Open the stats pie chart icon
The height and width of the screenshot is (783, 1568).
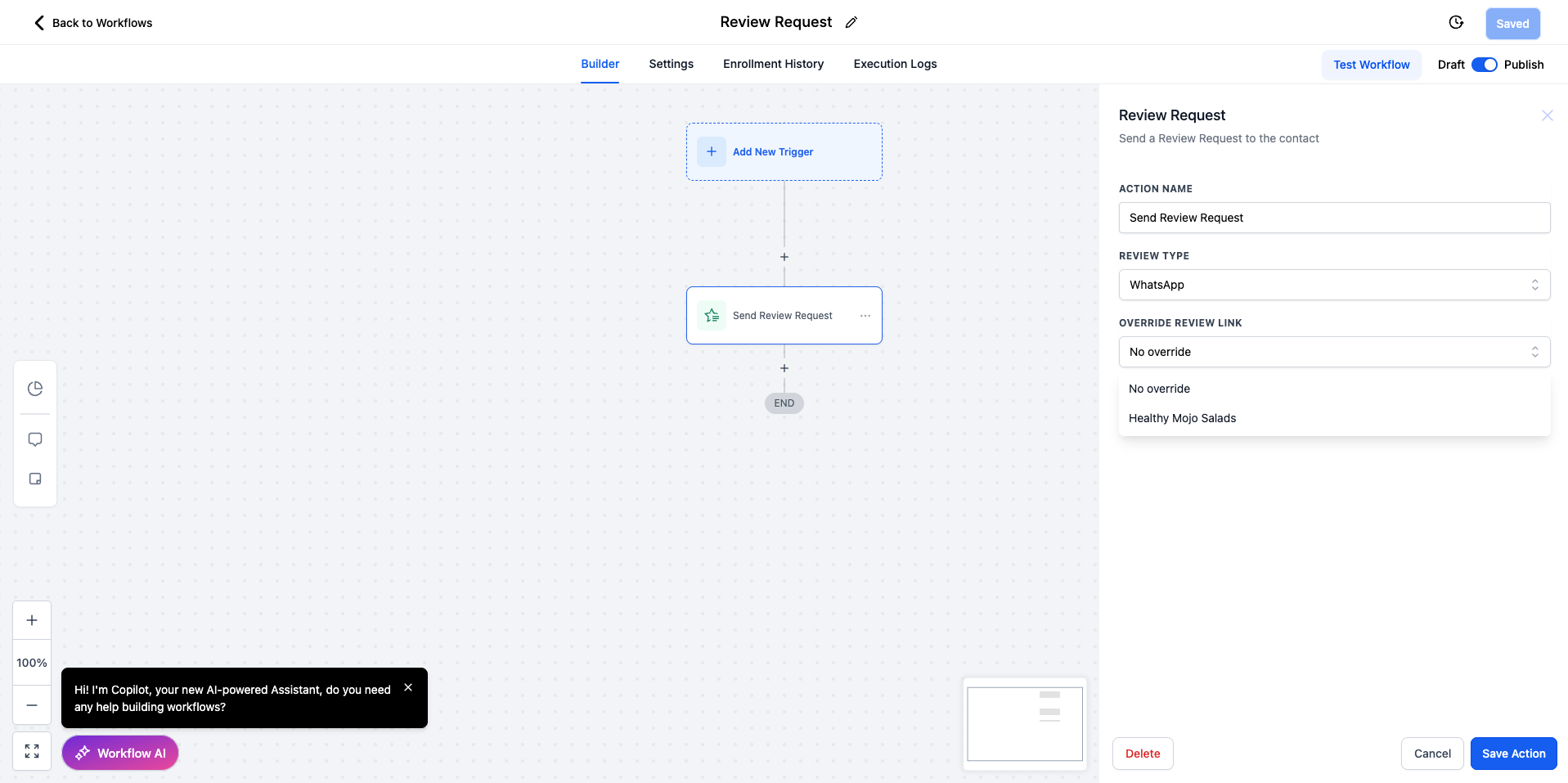pyautogui.click(x=35, y=389)
